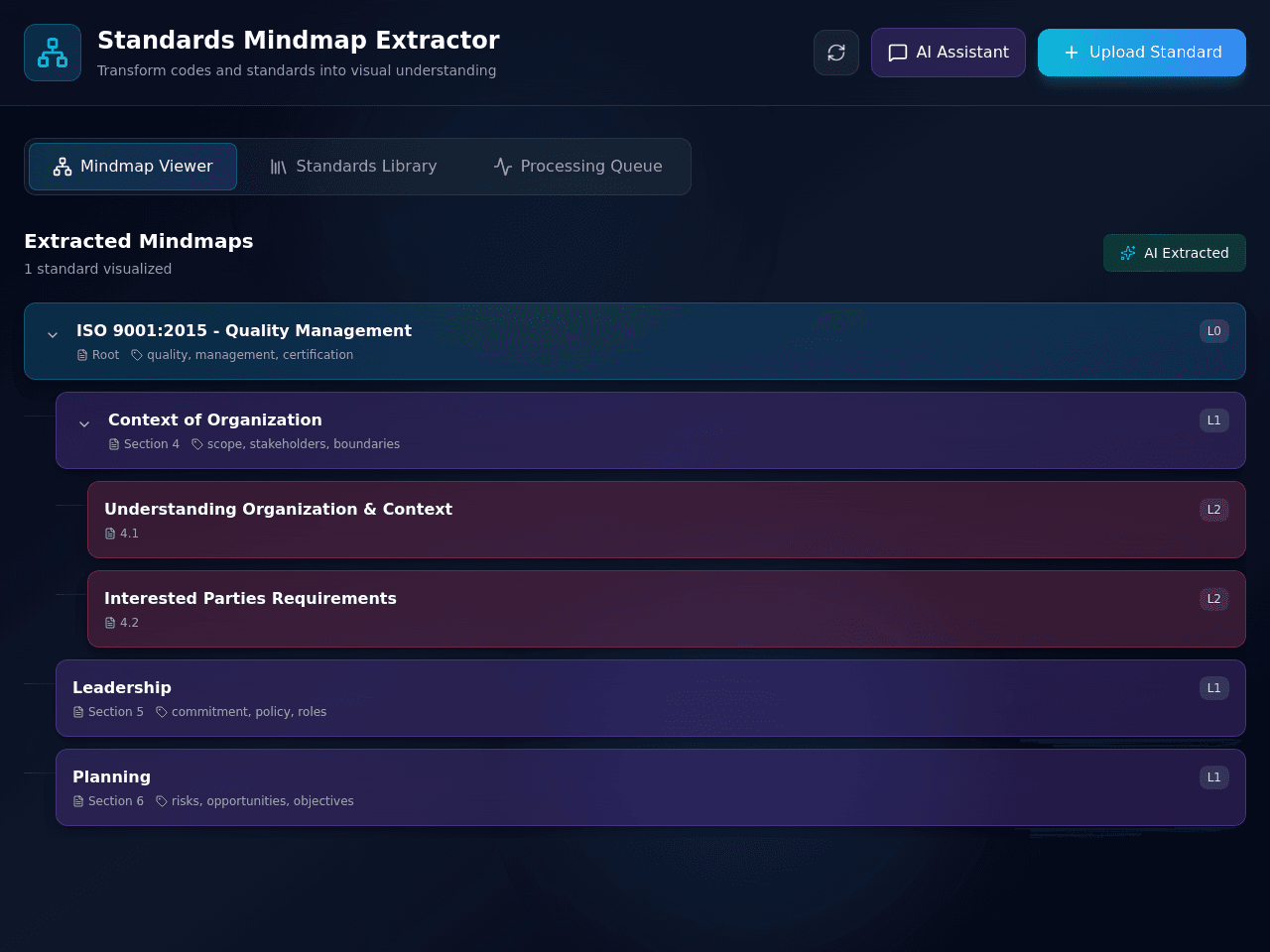1270x952 pixels.
Task: Click L2 badge on Interested Parties row
Action: click(x=1214, y=599)
